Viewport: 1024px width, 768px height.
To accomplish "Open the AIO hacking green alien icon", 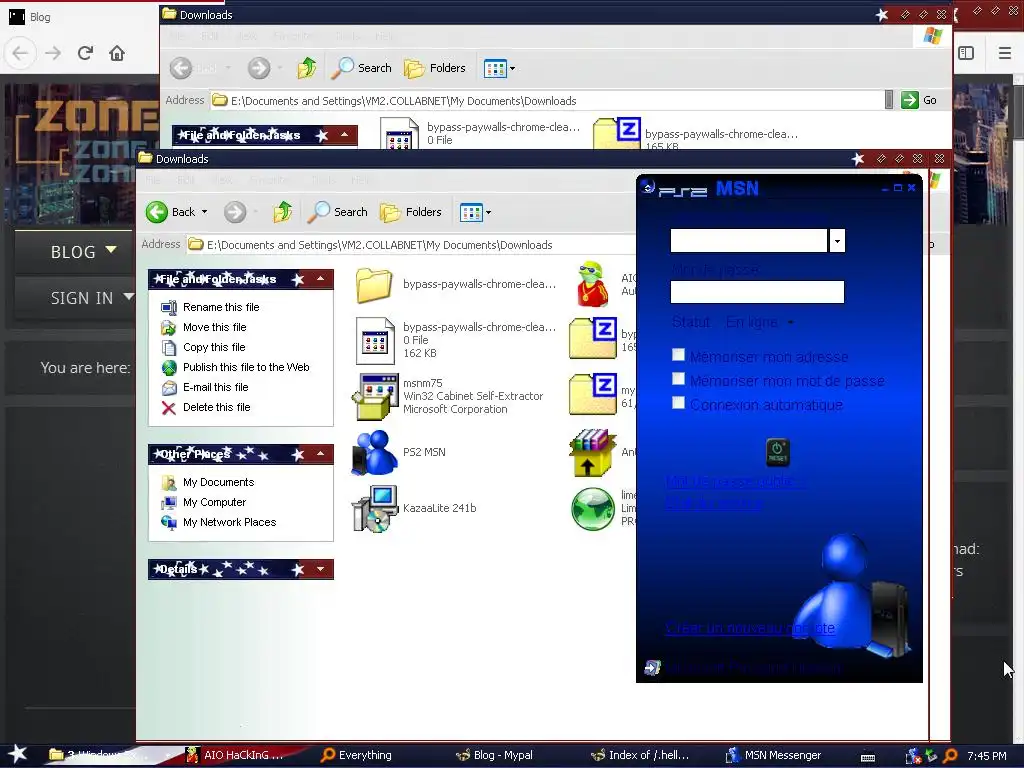I will coord(592,285).
